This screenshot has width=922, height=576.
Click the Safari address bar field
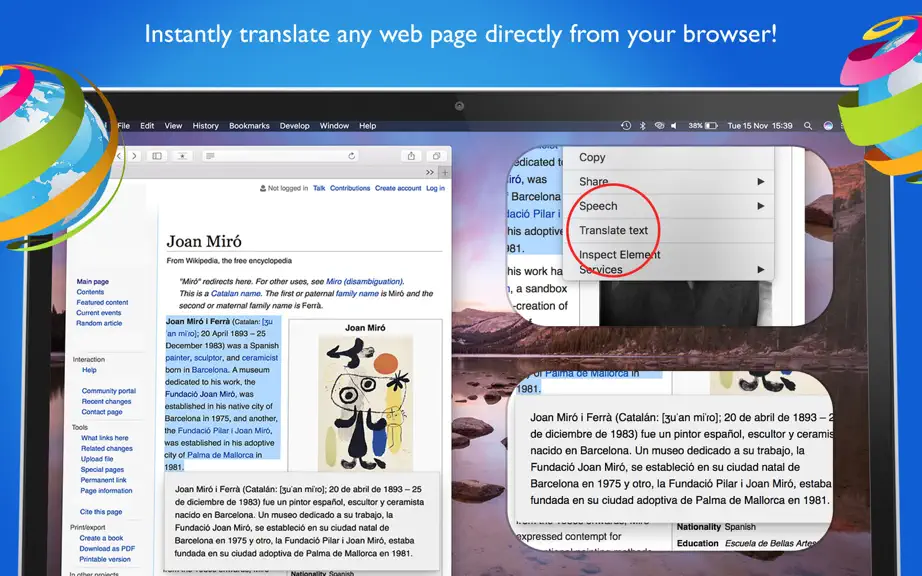[281, 156]
